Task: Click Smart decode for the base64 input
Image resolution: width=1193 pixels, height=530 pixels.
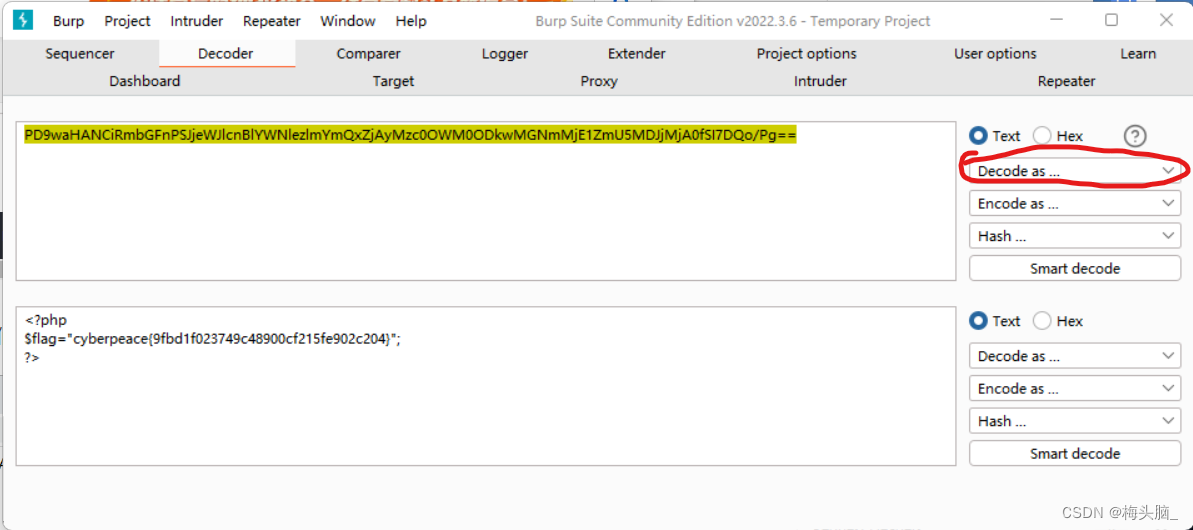Action: 1075,268
